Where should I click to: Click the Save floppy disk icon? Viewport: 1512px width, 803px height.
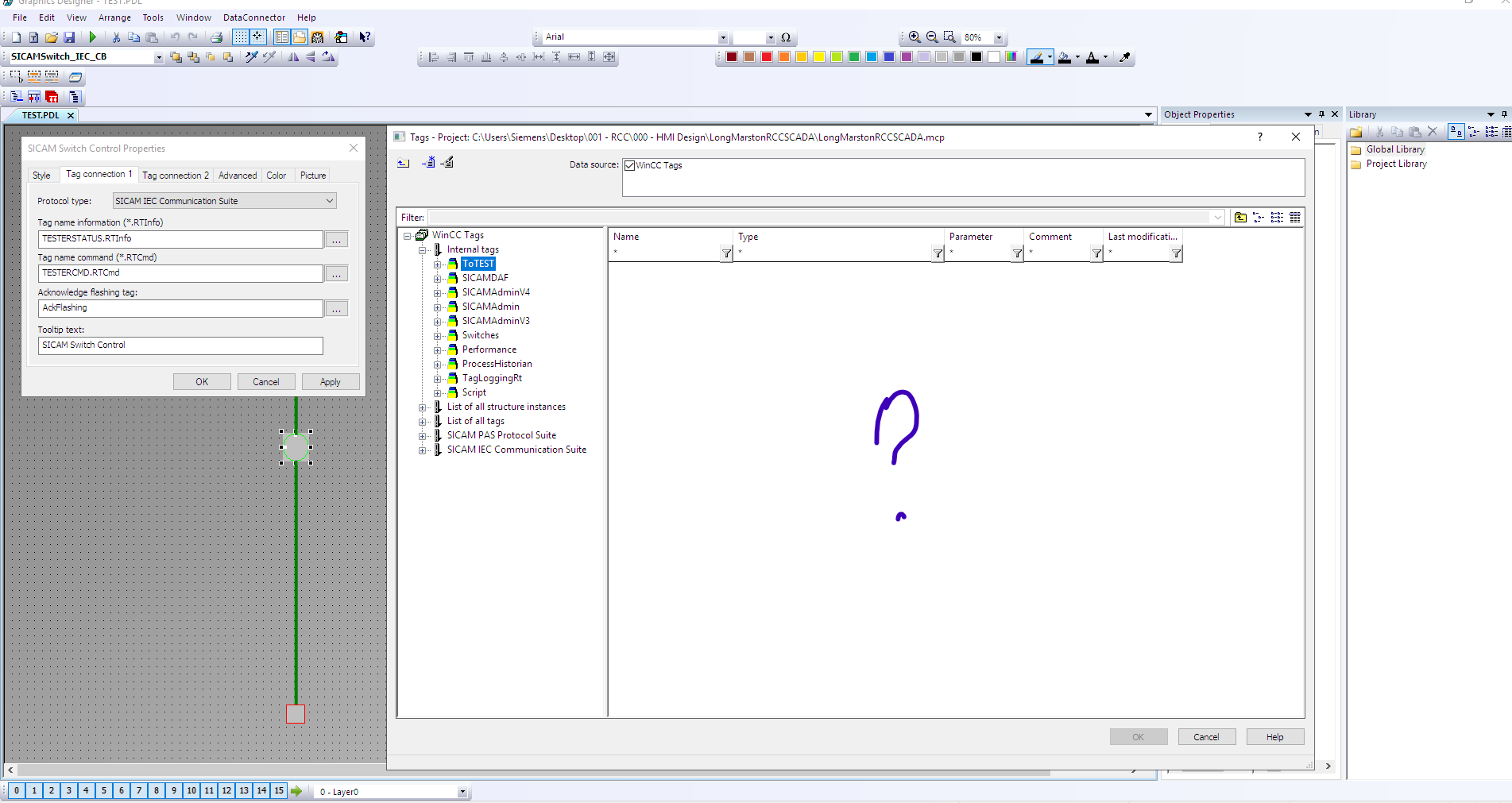click(69, 37)
